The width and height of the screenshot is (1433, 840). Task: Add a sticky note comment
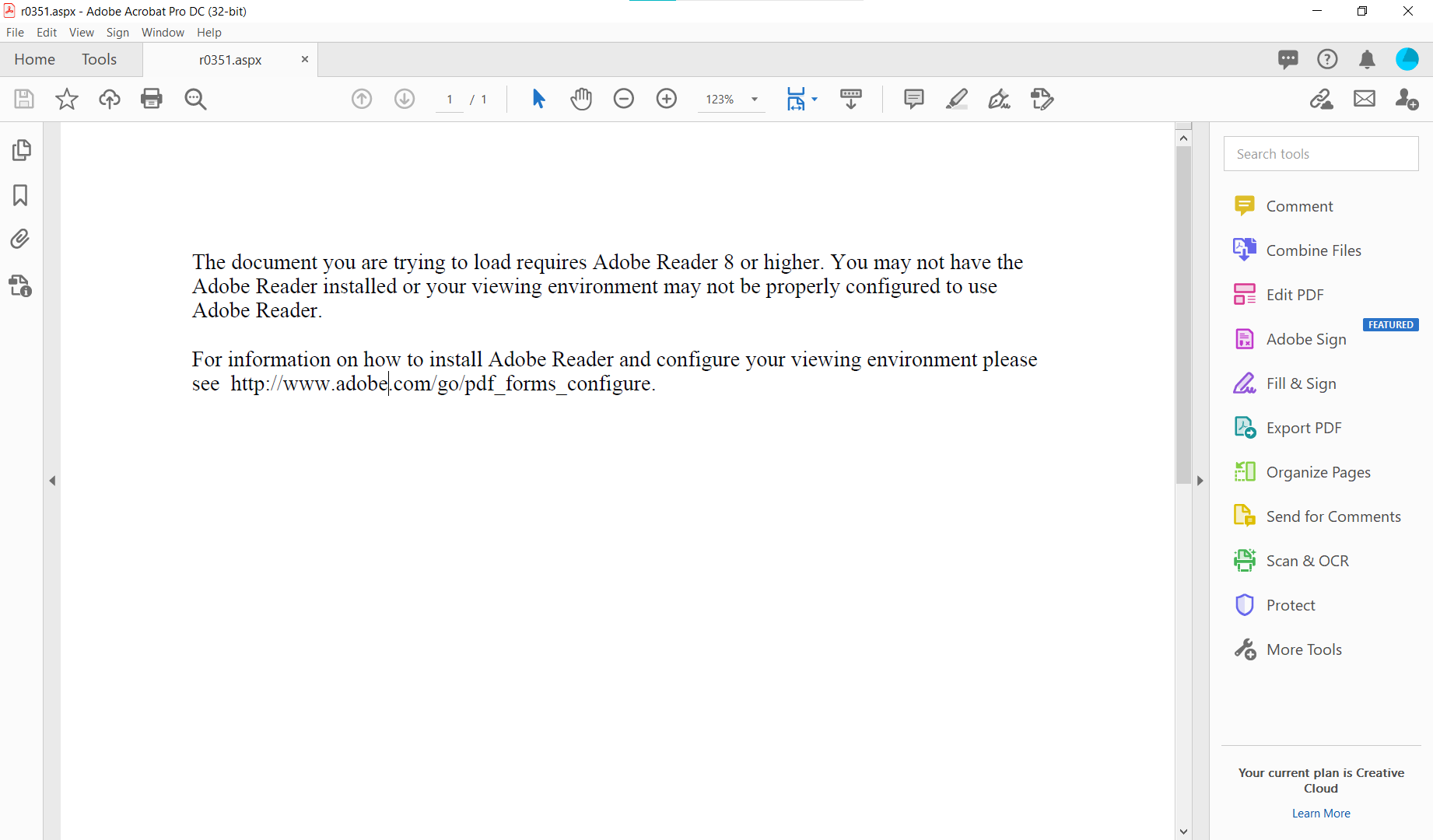(x=914, y=99)
